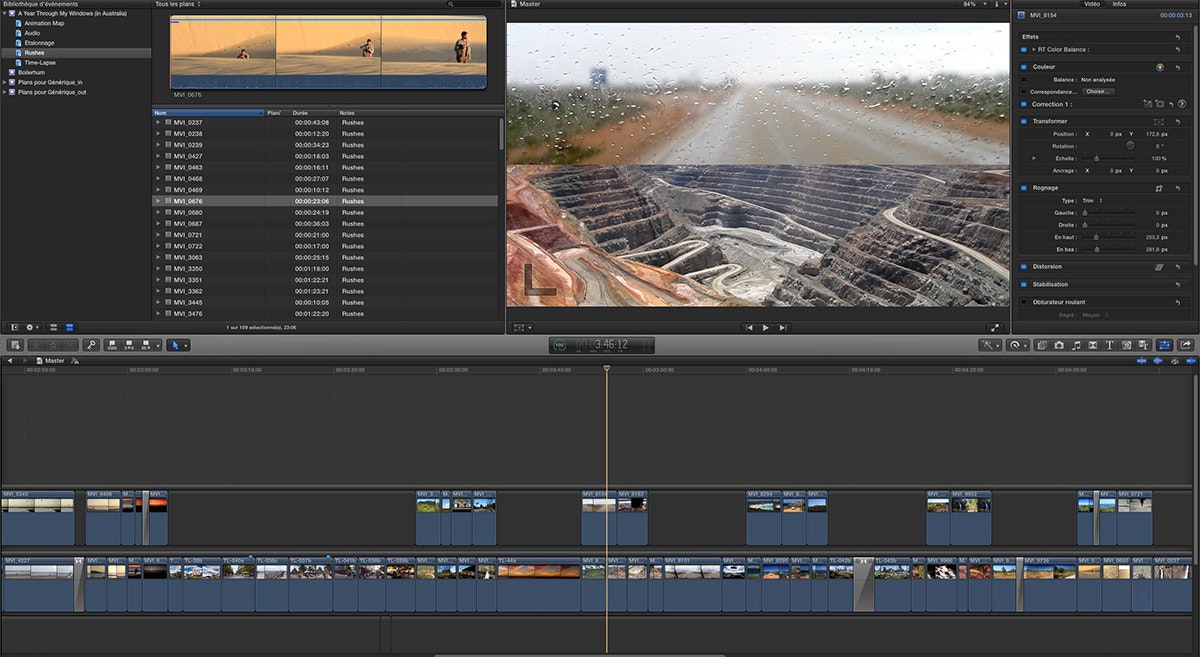Click the Choisir... button
This screenshot has height=657, width=1200.
[x=1098, y=91]
